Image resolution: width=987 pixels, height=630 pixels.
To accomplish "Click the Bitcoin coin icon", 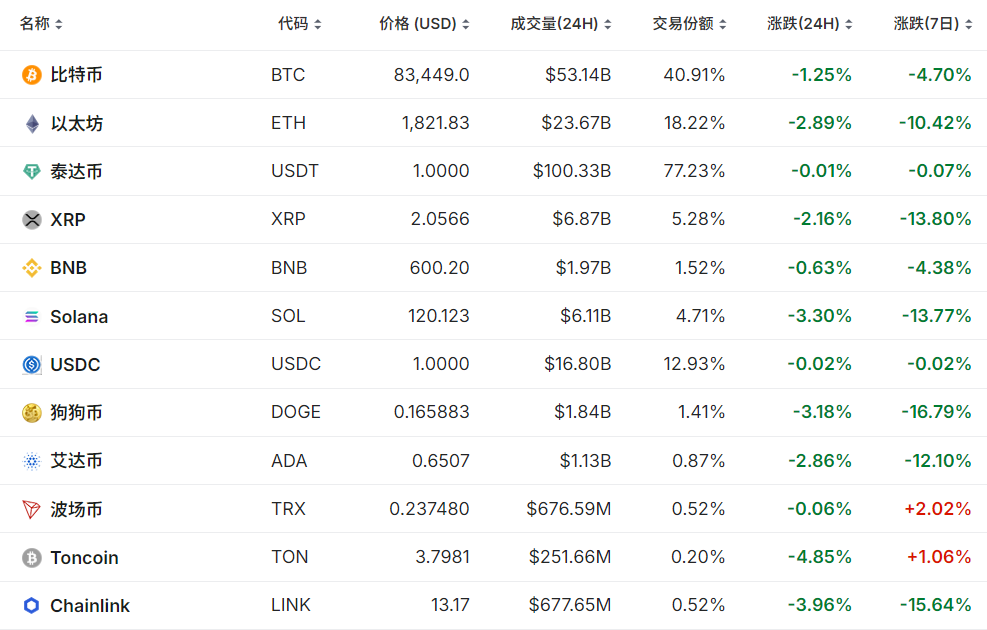I will pyautogui.click(x=32, y=75).
